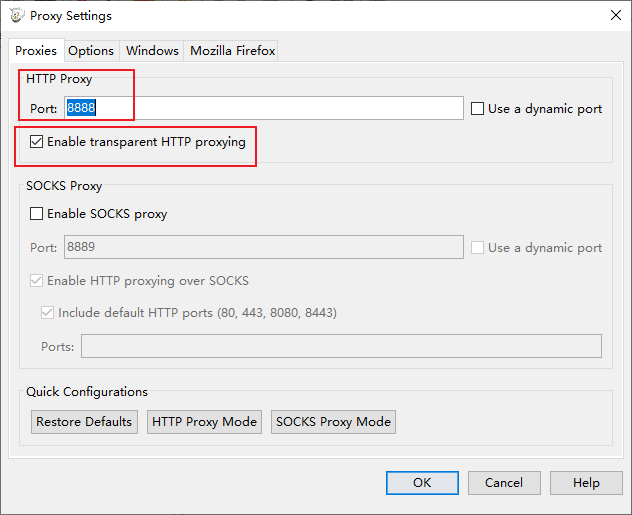Enable dynamic port for HTTP Proxy
The width and height of the screenshot is (632, 515).
point(478,108)
